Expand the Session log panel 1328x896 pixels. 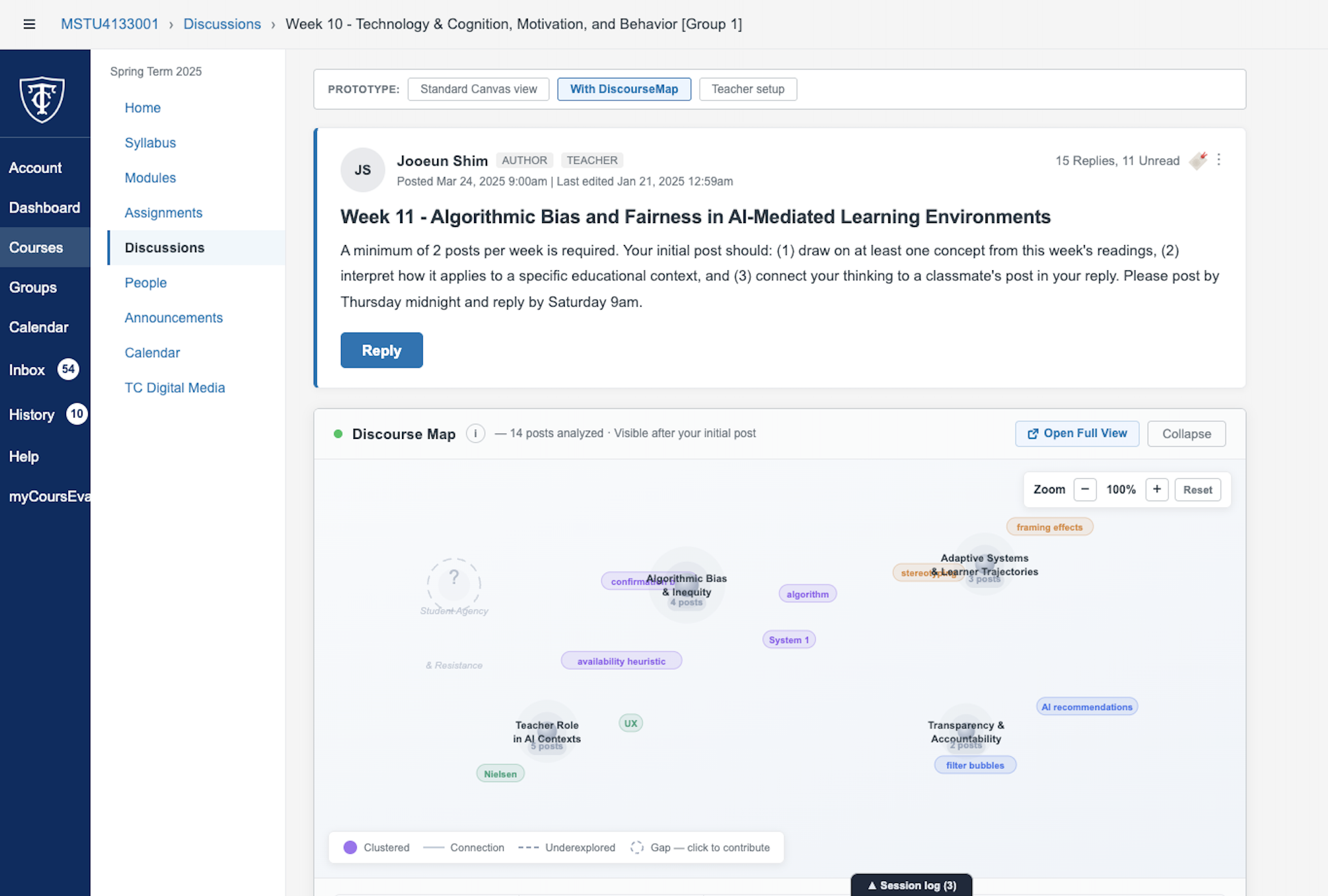click(x=910, y=885)
